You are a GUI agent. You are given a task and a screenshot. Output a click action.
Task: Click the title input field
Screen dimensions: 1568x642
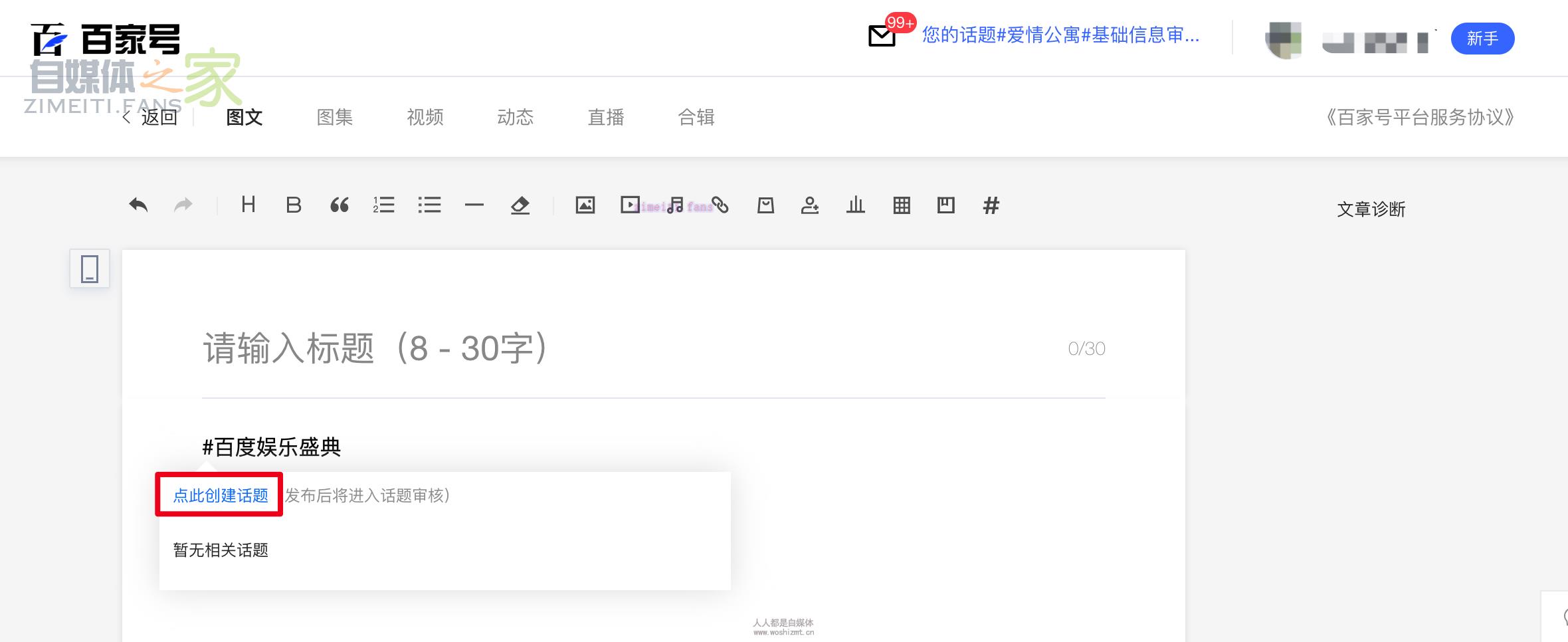point(598,349)
